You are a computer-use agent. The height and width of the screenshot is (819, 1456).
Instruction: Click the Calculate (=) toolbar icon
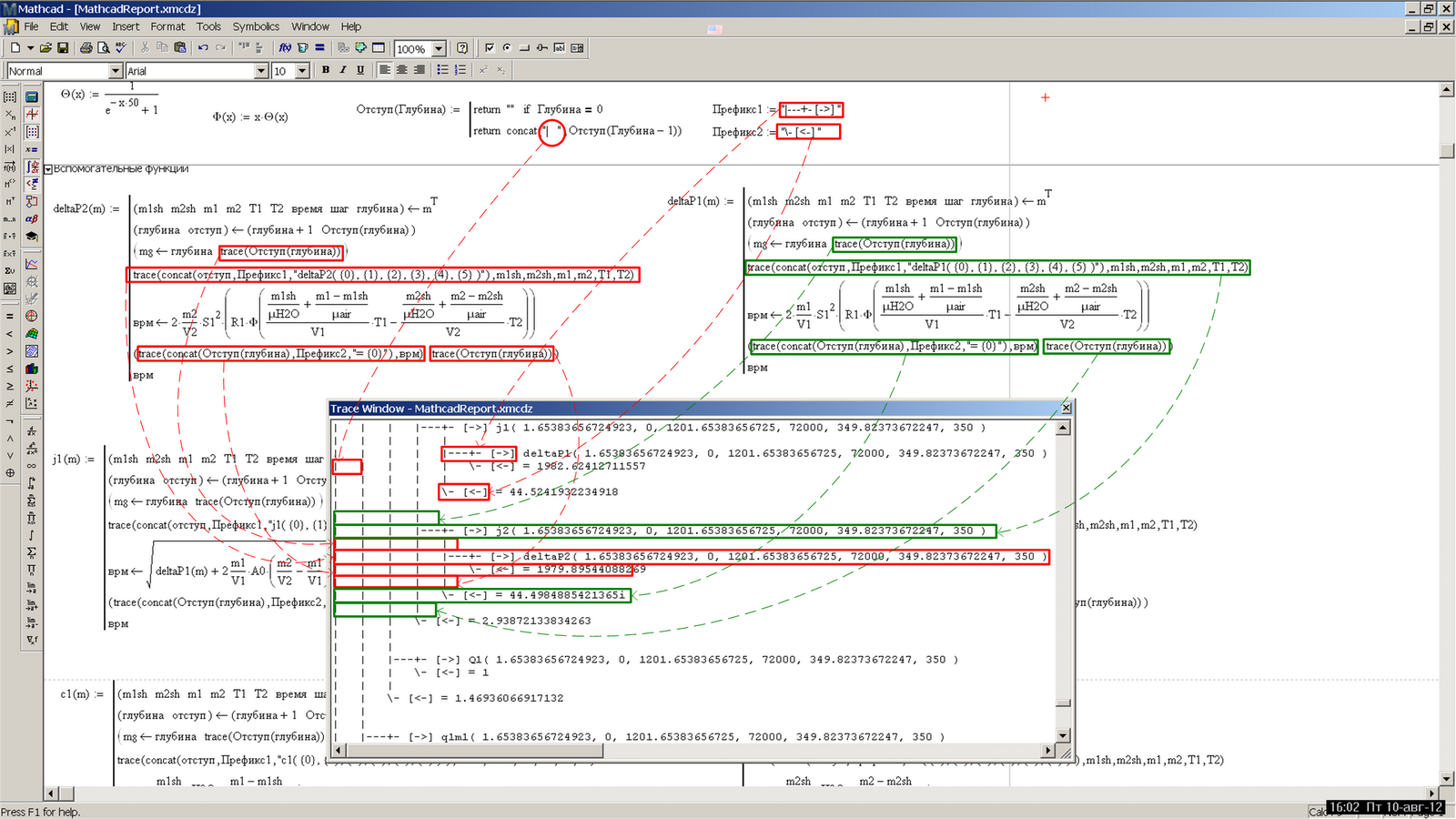click(319, 48)
